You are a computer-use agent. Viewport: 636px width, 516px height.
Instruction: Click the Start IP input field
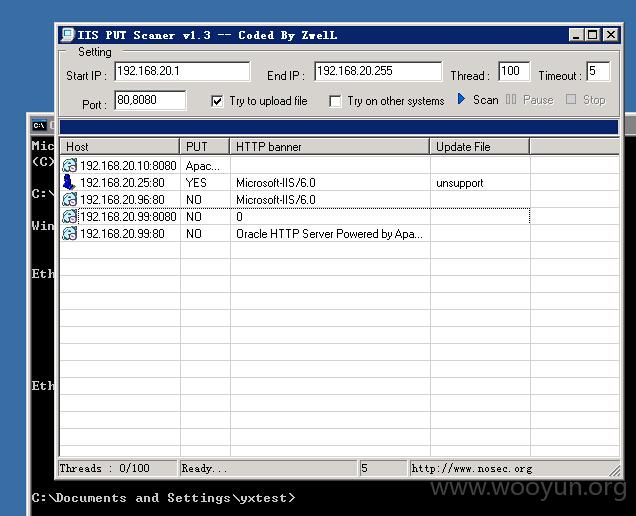pos(182,71)
